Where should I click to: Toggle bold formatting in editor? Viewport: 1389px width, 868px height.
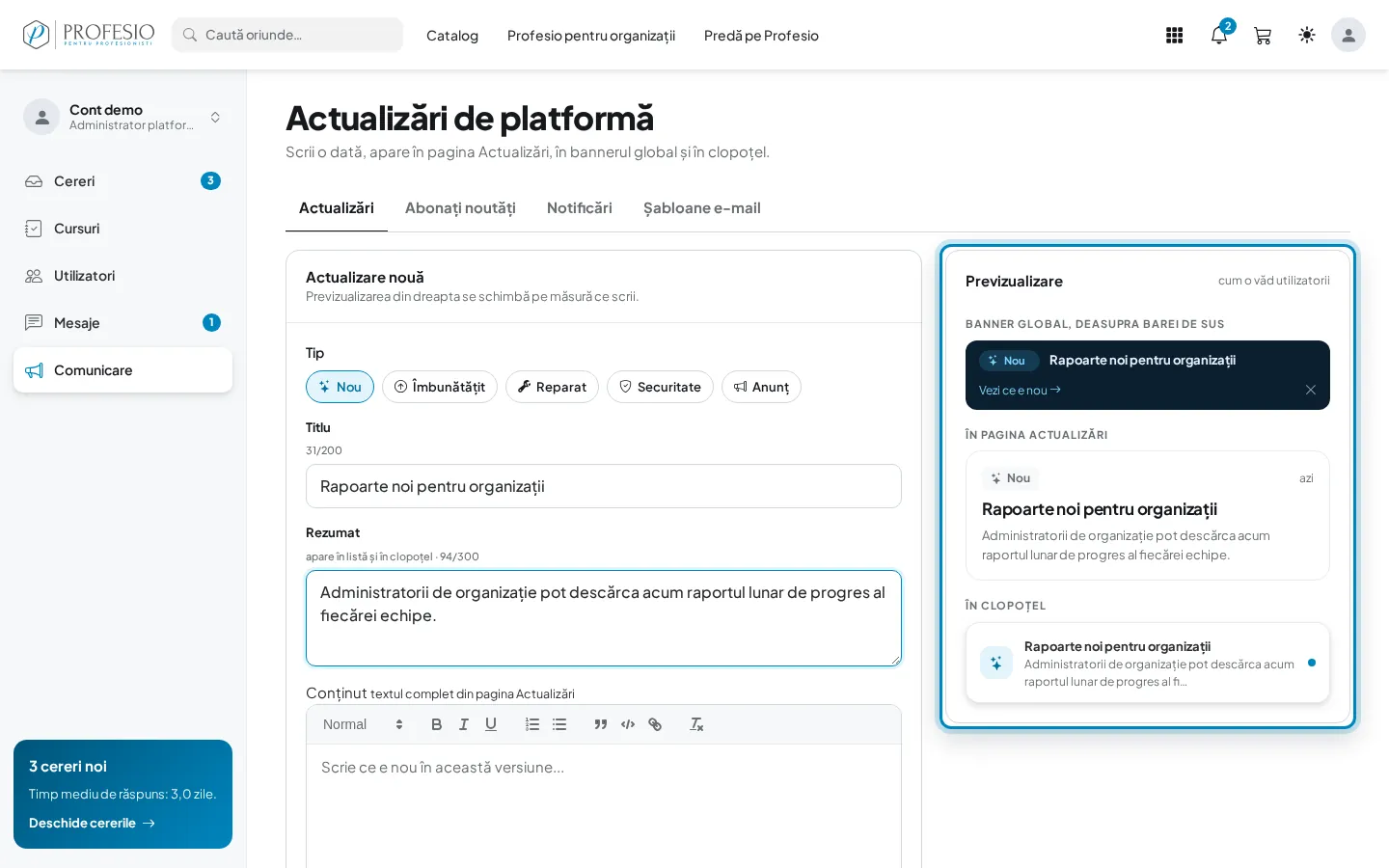(x=437, y=724)
